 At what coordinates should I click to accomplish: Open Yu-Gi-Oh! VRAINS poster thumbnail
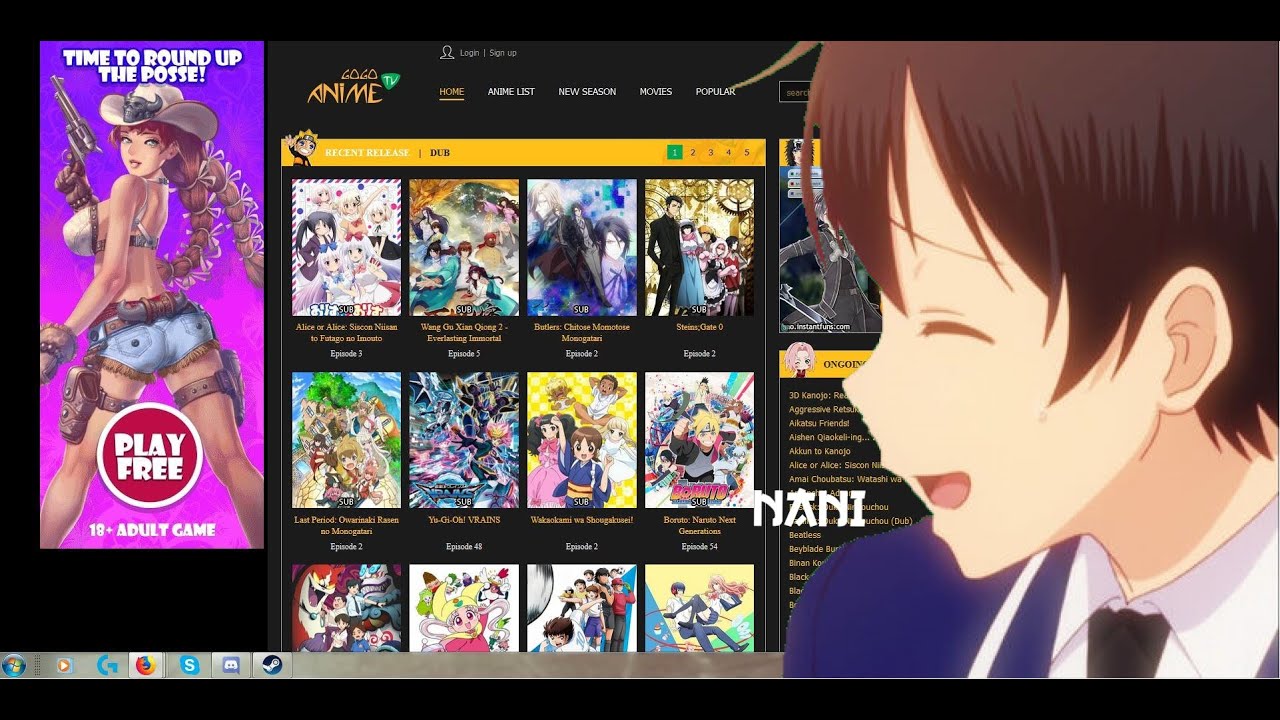(x=464, y=440)
